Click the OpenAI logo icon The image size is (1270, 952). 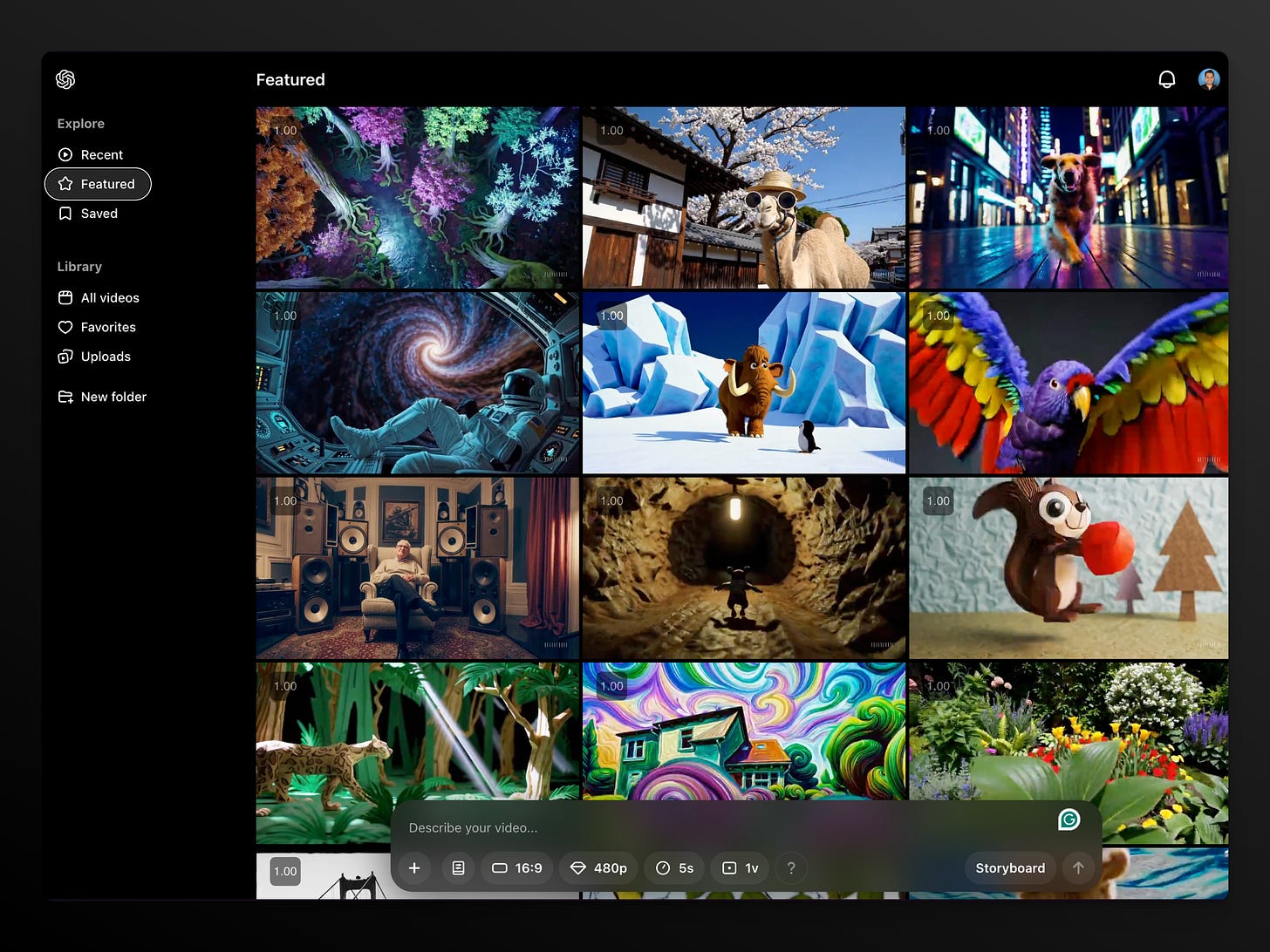(x=65, y=79)
